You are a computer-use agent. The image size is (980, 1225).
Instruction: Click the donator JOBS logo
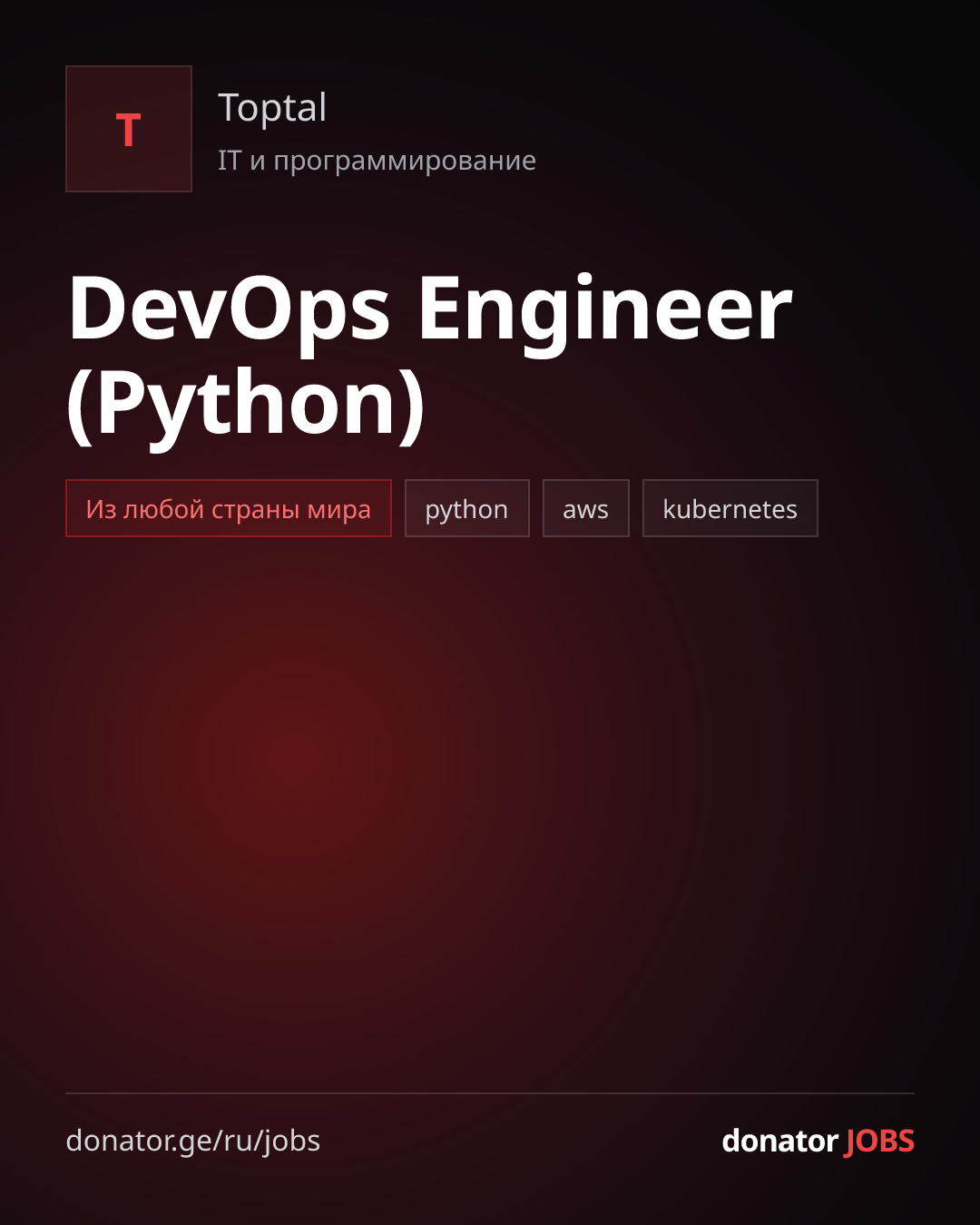818,1141
